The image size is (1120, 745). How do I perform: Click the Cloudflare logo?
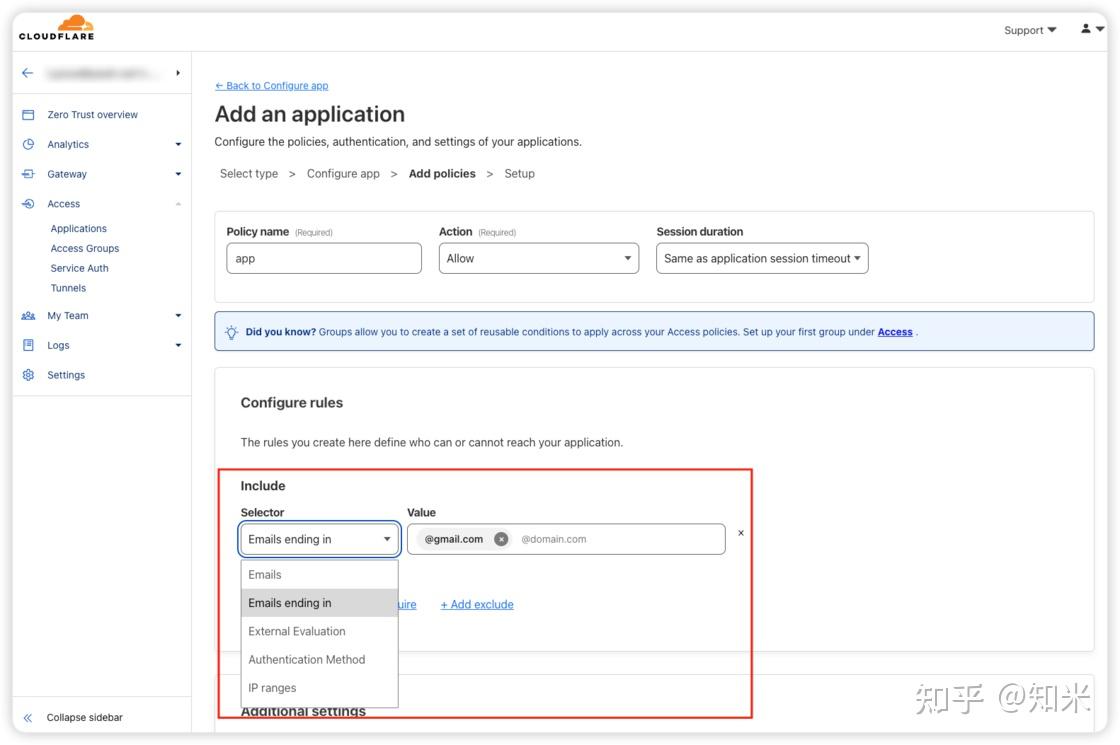click(x=56, y=28)
